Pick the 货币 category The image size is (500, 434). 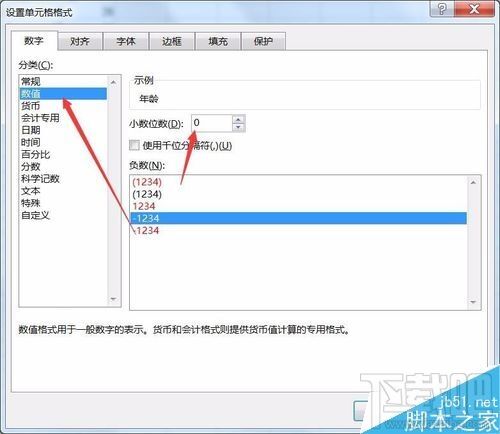(63, 106)
